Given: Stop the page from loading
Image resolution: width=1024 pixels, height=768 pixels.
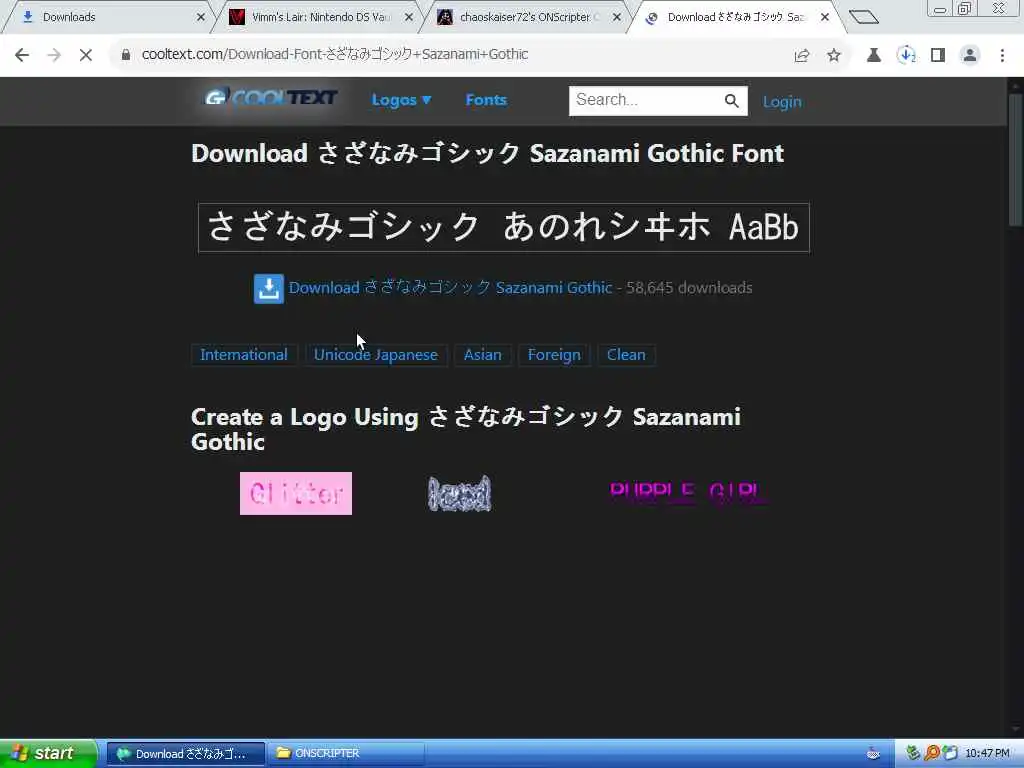Looking at the screenshot, I should tap(86, 55).
